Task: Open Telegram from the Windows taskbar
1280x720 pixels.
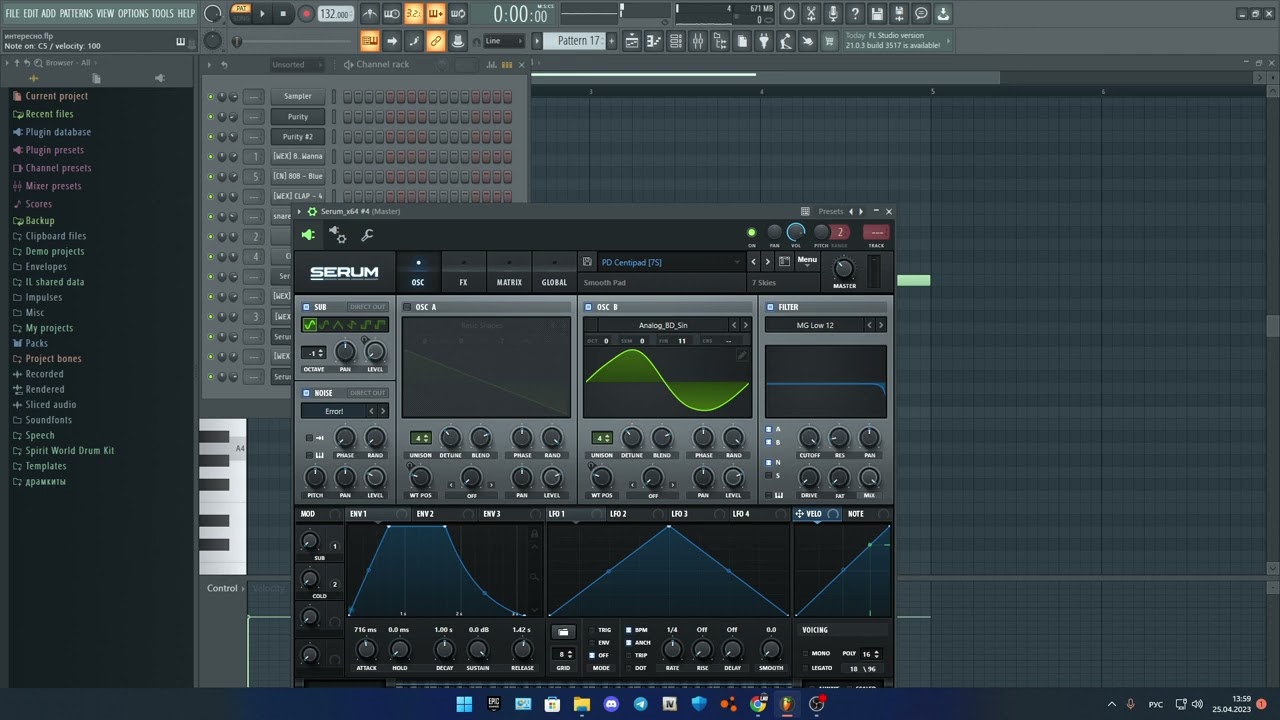Action: [x=640, y=704]
